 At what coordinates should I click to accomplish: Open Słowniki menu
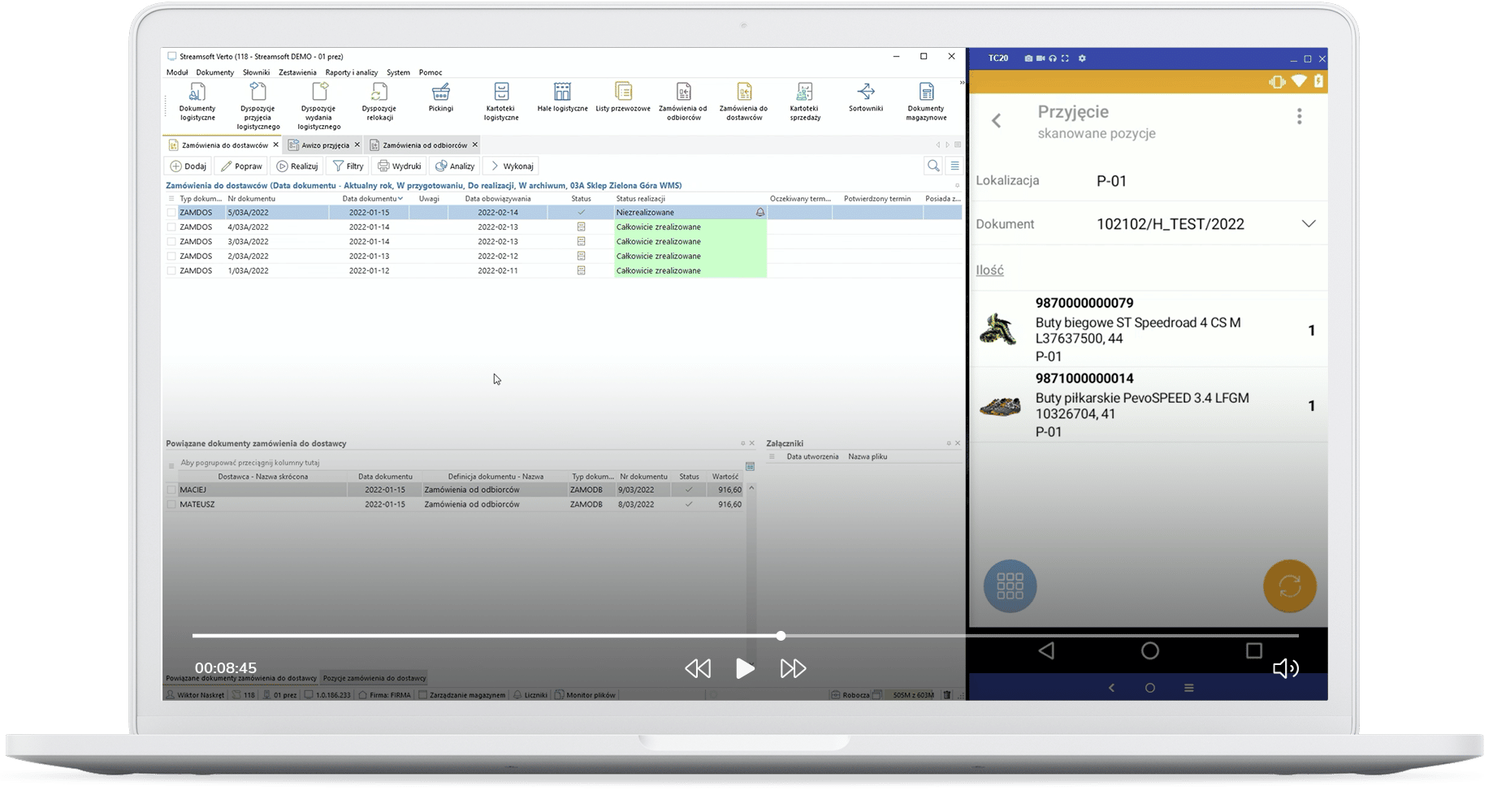coord(256,72)
